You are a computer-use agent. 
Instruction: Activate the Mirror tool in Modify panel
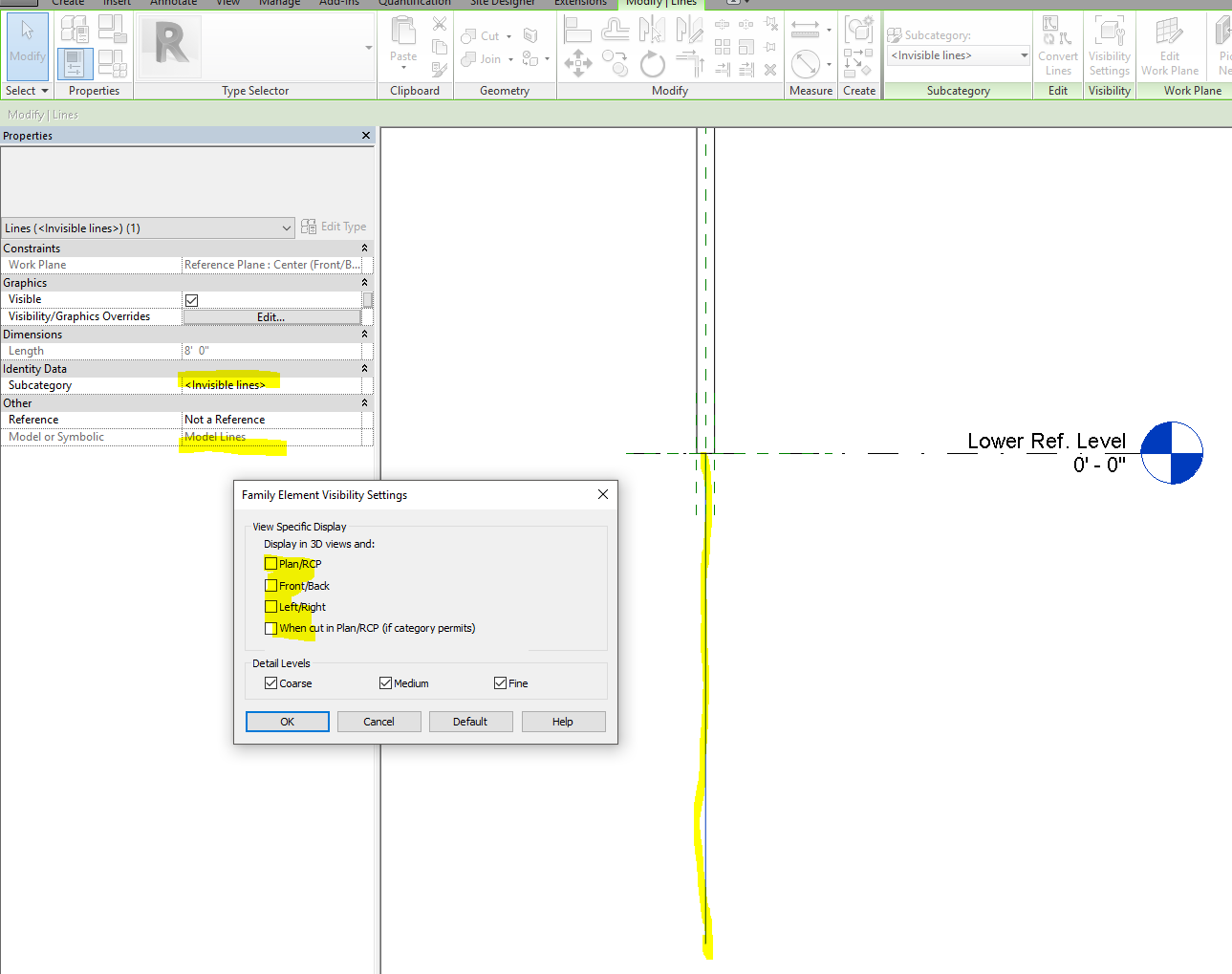point(652,29)
